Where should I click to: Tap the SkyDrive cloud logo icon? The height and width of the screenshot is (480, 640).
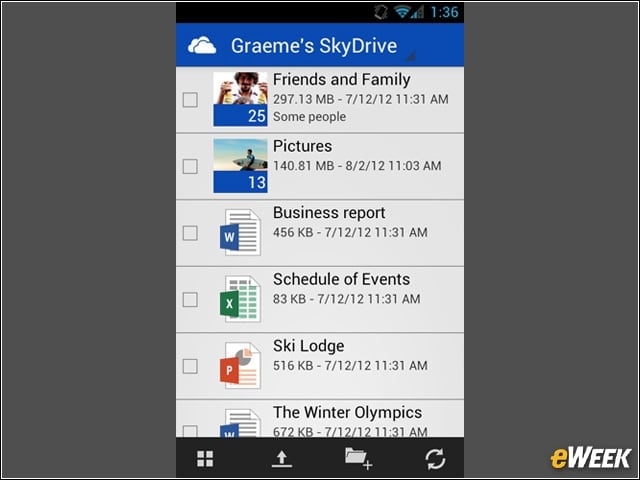tap(202, 45)
